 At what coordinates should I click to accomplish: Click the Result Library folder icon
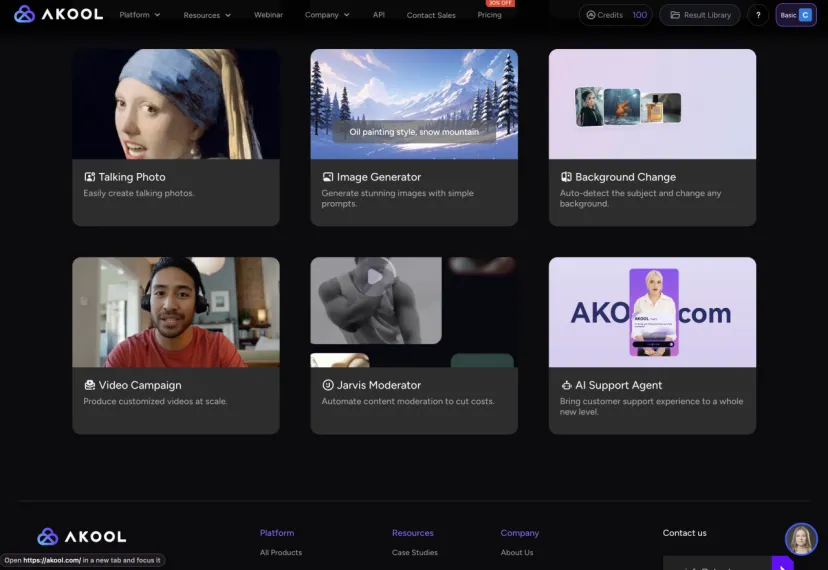coord(675,15)
